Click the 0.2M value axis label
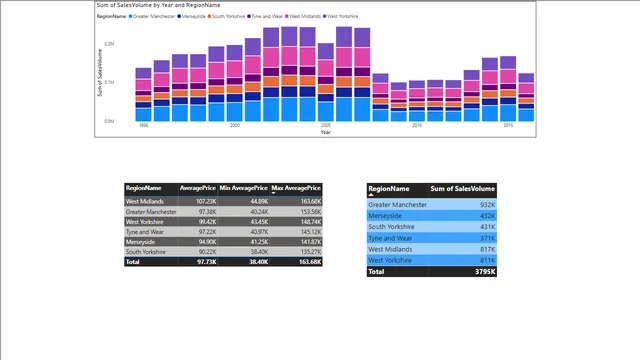The width and height of the screenshot is (640, 360). pos(109,44)
